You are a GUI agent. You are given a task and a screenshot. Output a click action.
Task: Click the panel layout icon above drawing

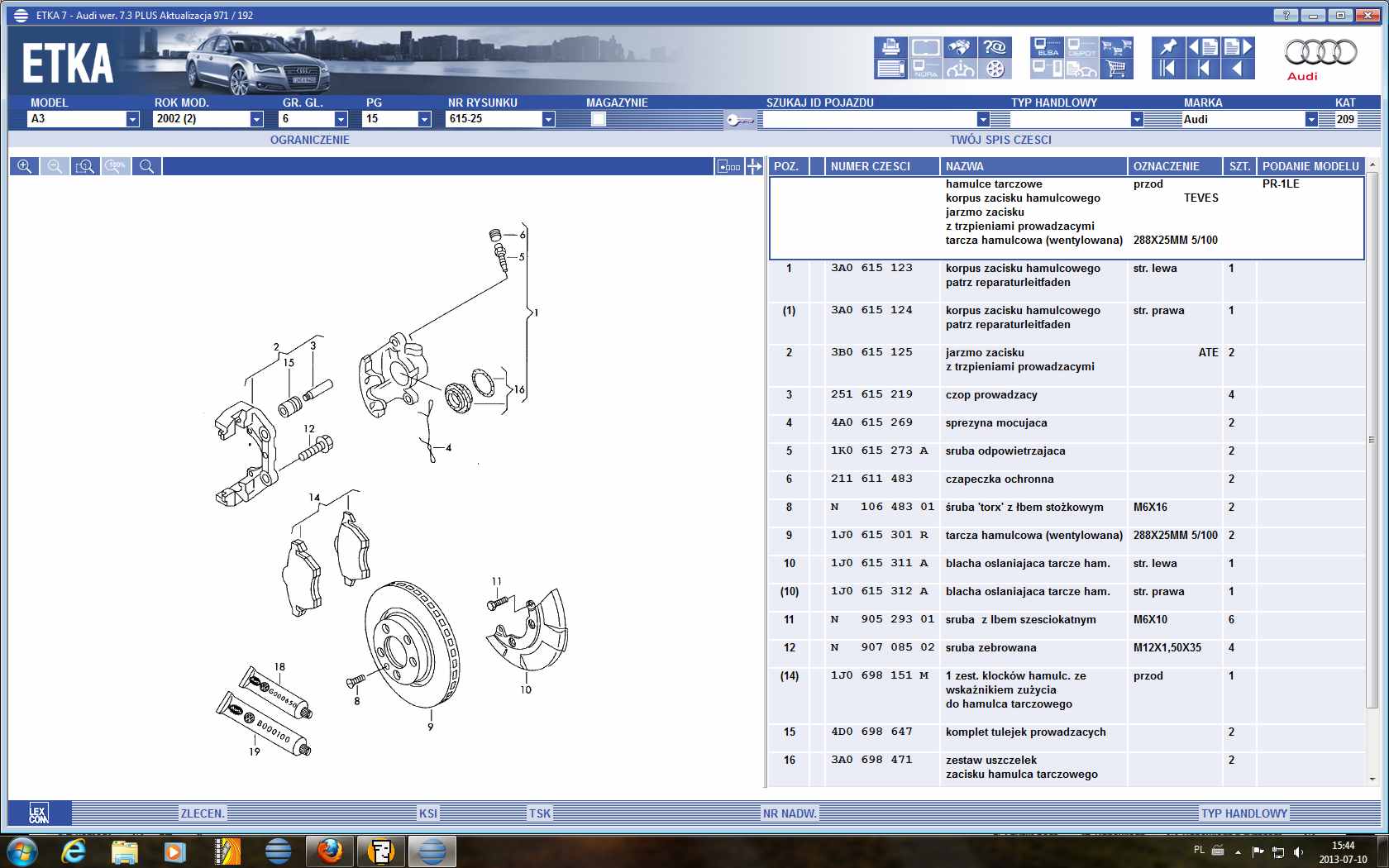pos(728,166)
